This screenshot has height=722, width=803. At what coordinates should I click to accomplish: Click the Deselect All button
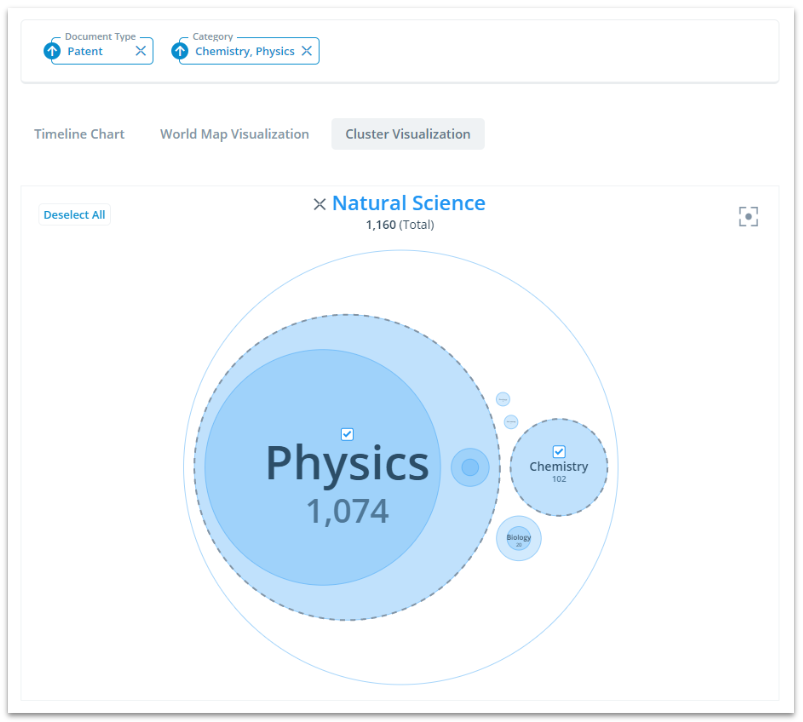[x=74, y=215]
